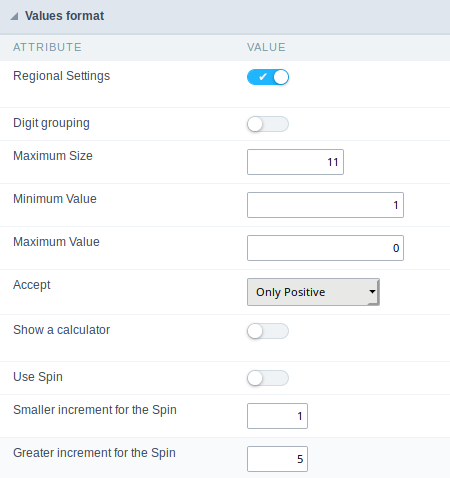450x478 pixels.
Task: Focus the Greater increment for the Spin field
Action: click(x=277, y=459)
